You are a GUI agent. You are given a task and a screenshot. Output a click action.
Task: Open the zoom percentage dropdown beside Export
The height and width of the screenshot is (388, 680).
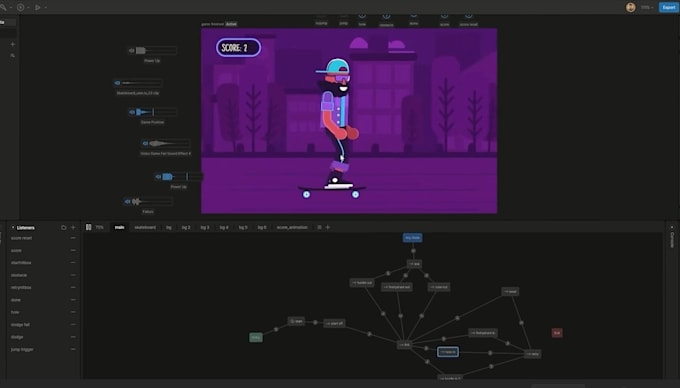click(x=647, y=7)
